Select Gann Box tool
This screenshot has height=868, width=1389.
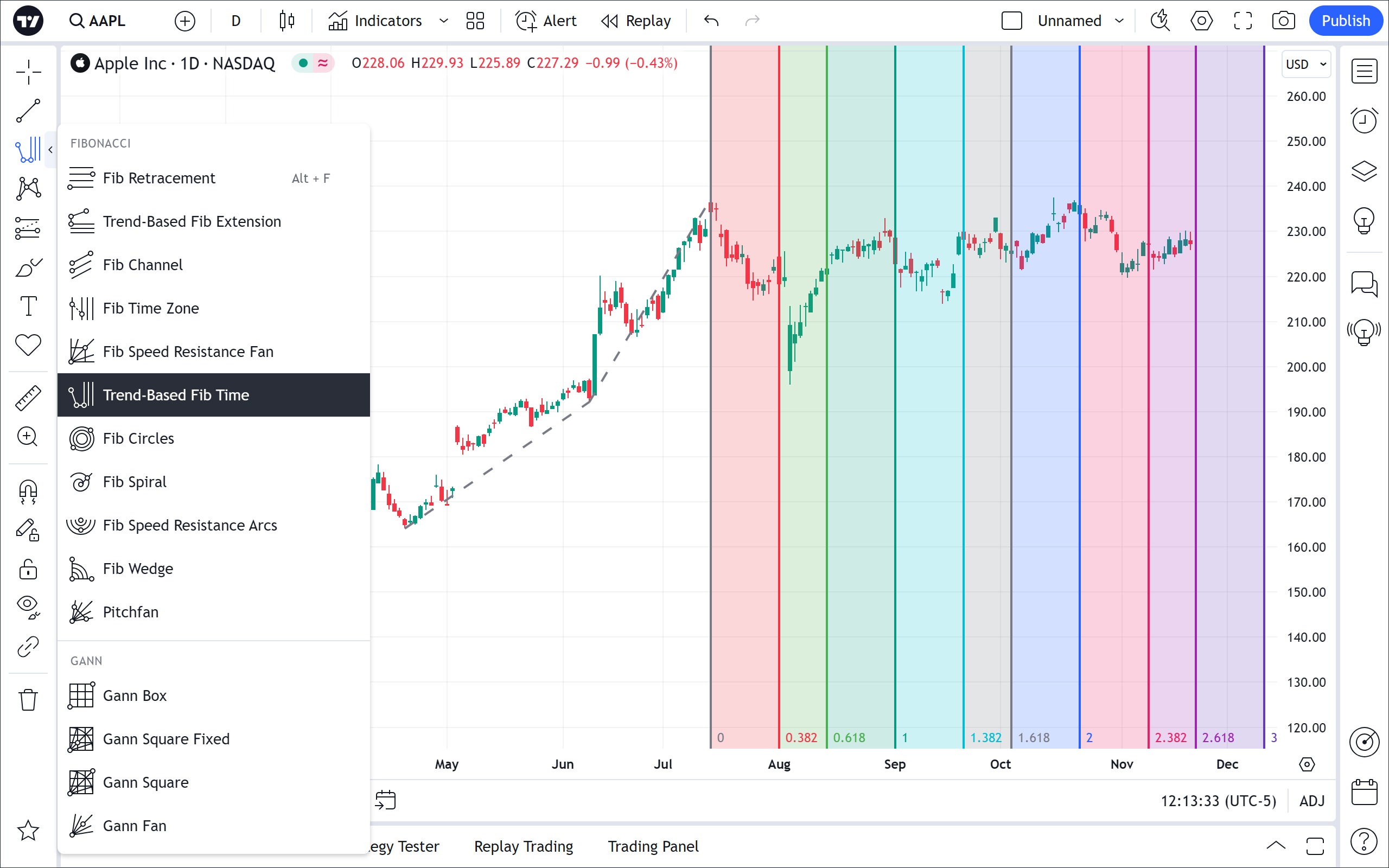click(x=214, y=696)
